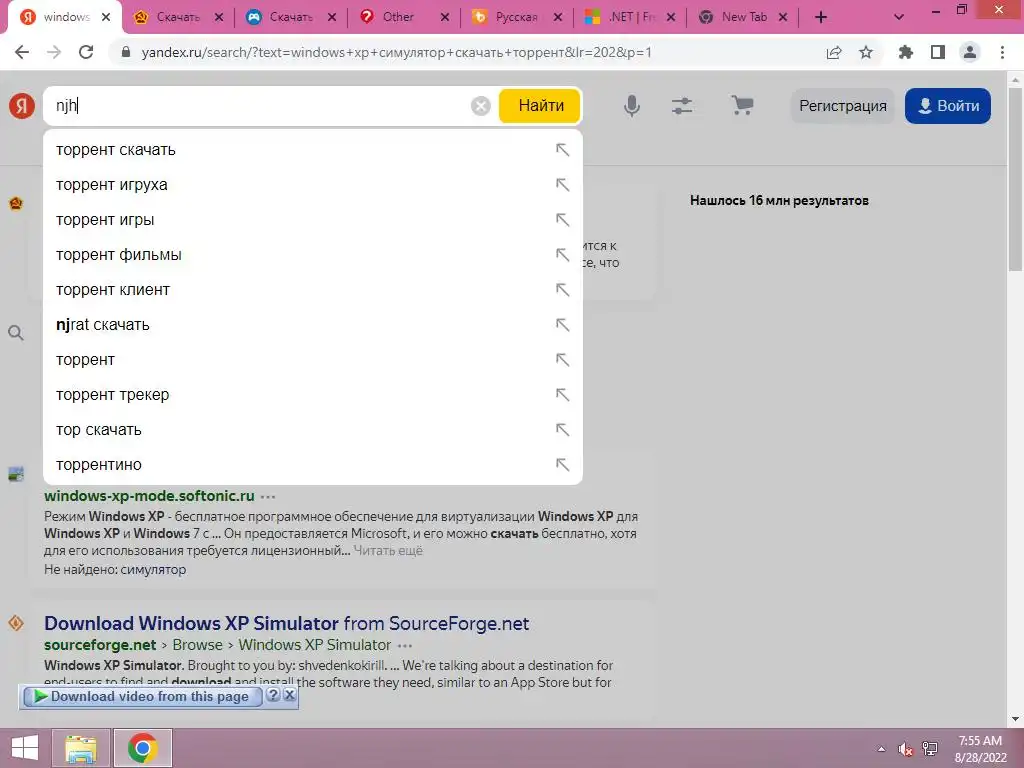1024x768 pixels.
Task: Switch to second 'Скачать' tab with blue icon
Action: (290, 17)
